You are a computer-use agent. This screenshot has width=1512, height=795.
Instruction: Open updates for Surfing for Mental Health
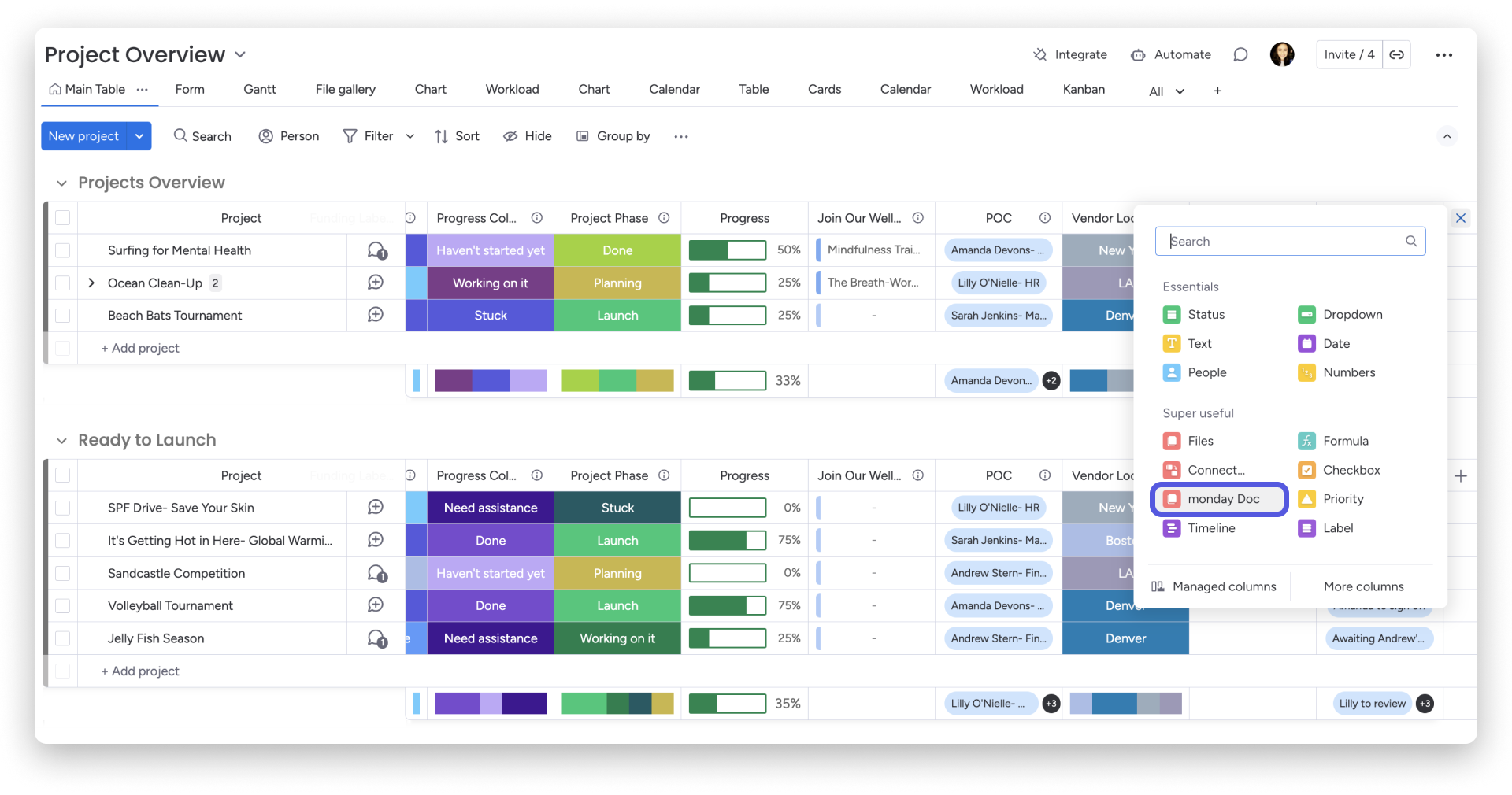click(x=376, y=250)
